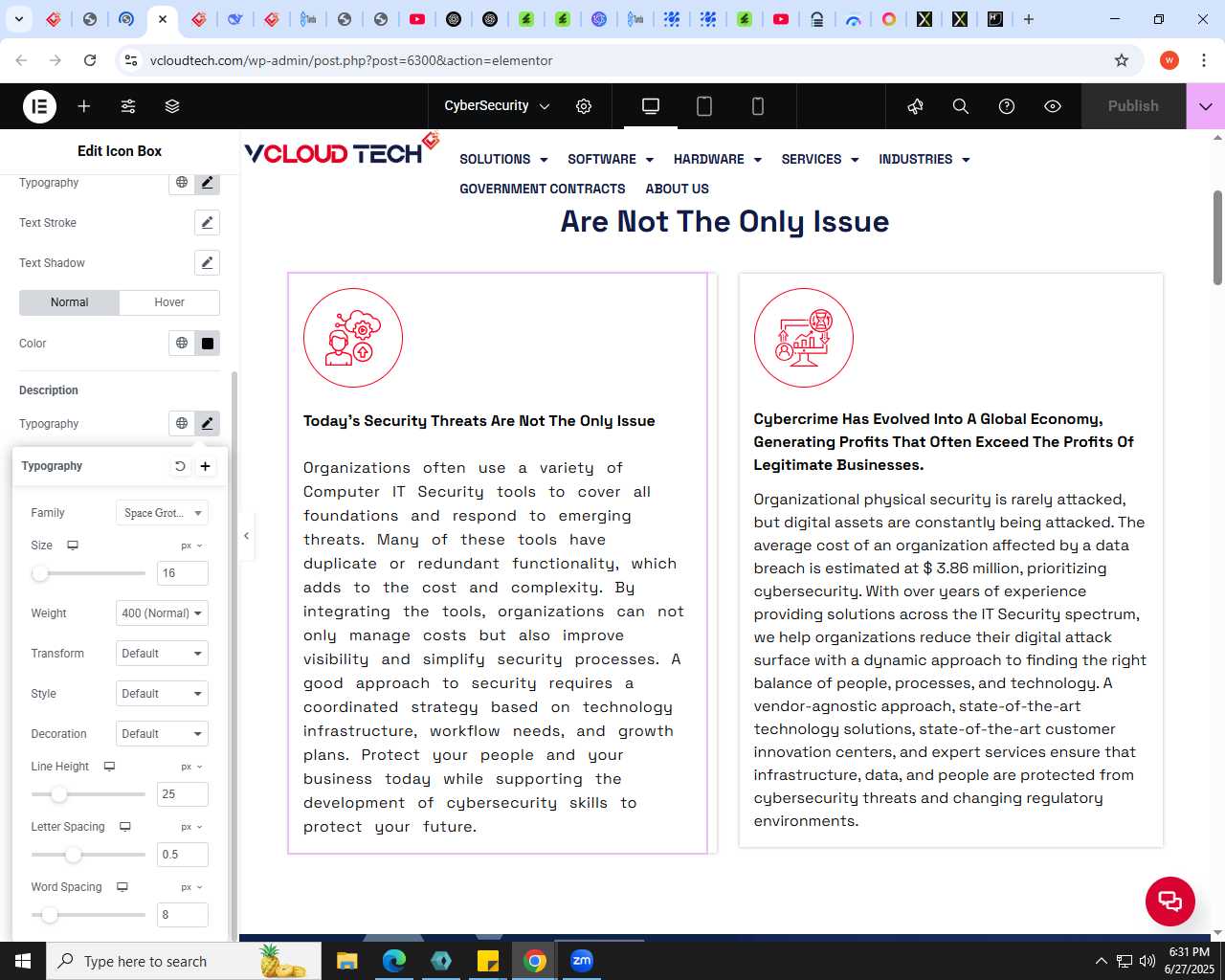Change Word Spacing unit px dropdown
1225x980 pixels.
(191, 887)
